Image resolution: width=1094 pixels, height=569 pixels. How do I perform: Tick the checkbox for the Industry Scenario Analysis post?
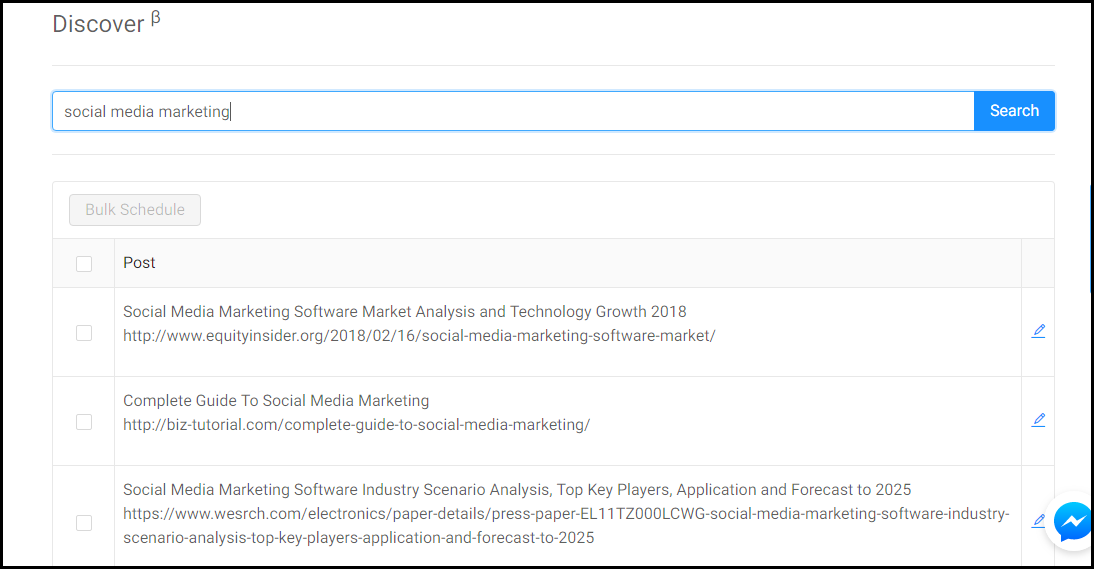click(x=84, y=523)
